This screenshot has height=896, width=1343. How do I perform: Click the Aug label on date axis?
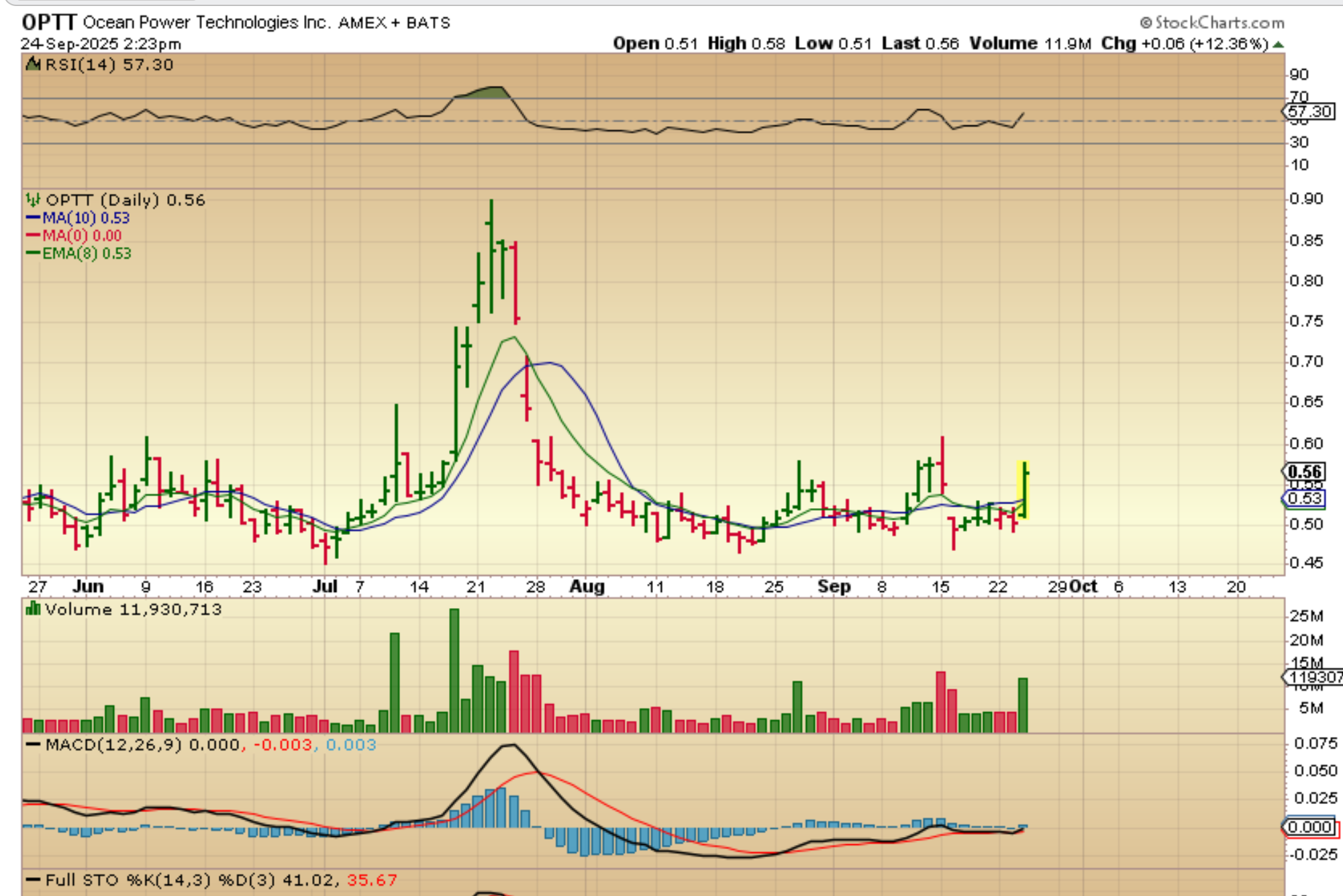pyautogui.click(x=587, y=587)
